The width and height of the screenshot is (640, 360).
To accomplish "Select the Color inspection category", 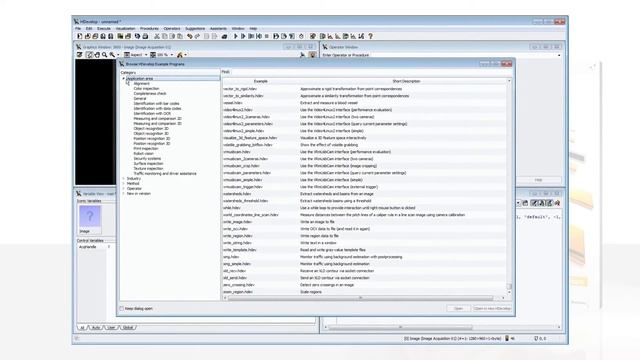I will click(147, 89).
